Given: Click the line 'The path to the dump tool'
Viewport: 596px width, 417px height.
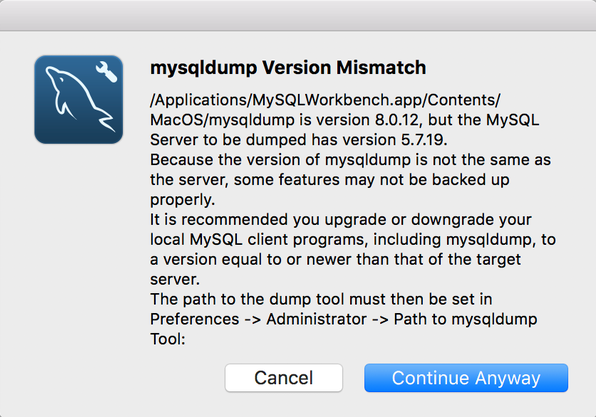Looking at the screenshot, I should click(321, 299).
